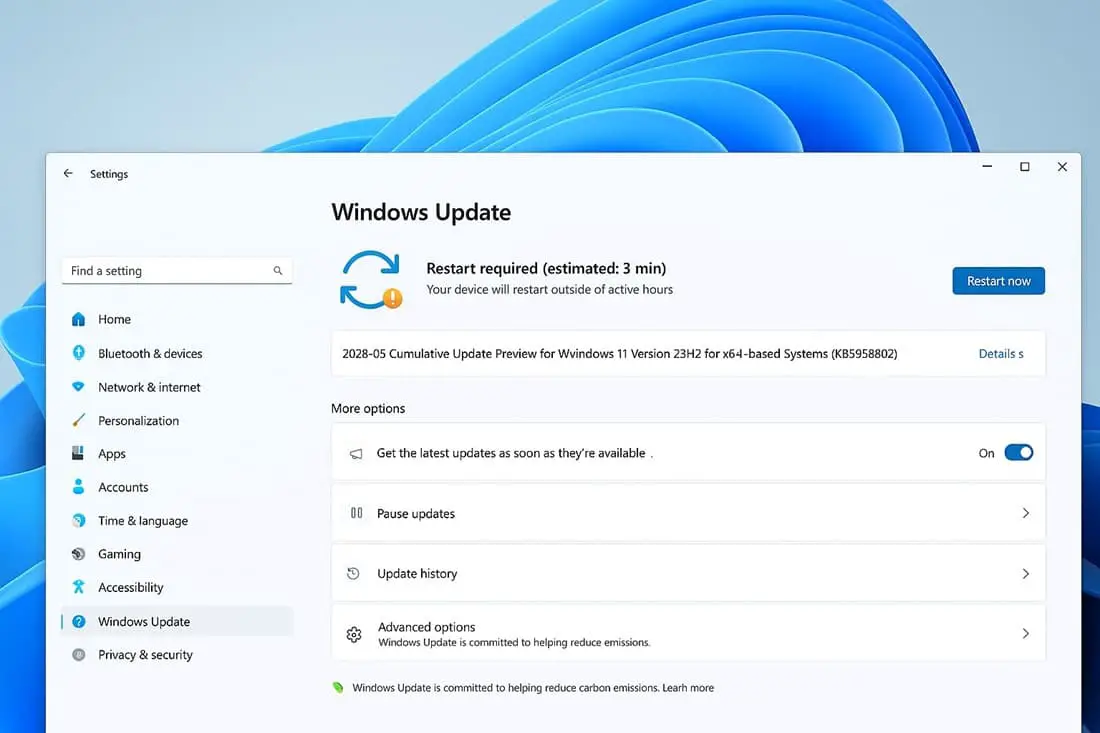Screen dimensions: 1100x733
Task: Turn off Get the latest updates toggle
Action: (x=1019, y=453)
